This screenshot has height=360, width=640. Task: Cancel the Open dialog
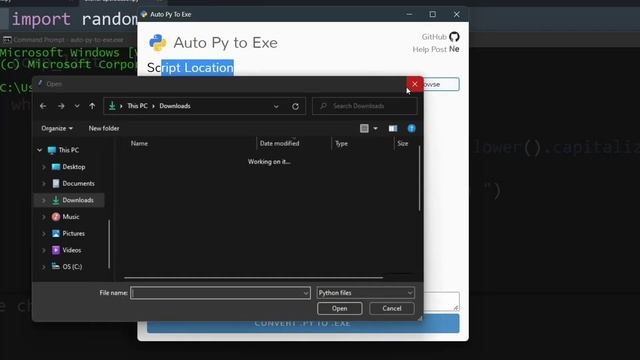(x=392, y=309)
